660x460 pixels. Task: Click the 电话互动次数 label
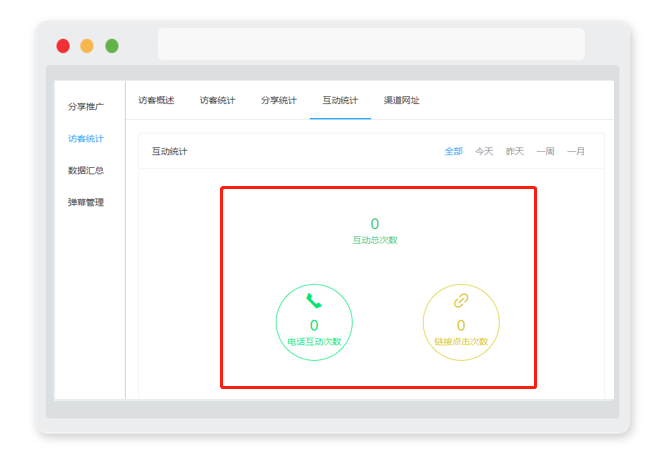coord(314,341)
